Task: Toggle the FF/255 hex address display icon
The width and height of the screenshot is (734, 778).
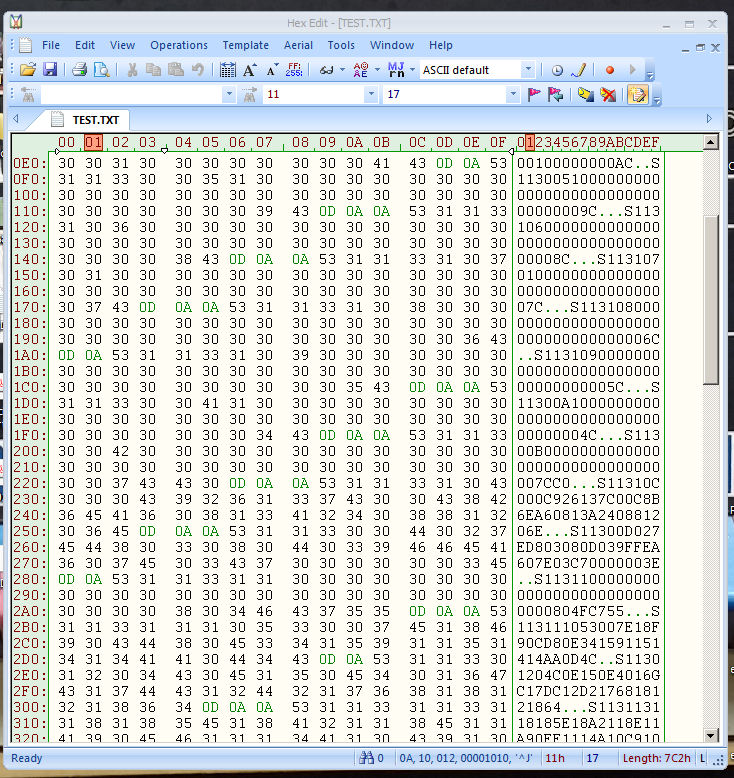Action: (294, 70)
